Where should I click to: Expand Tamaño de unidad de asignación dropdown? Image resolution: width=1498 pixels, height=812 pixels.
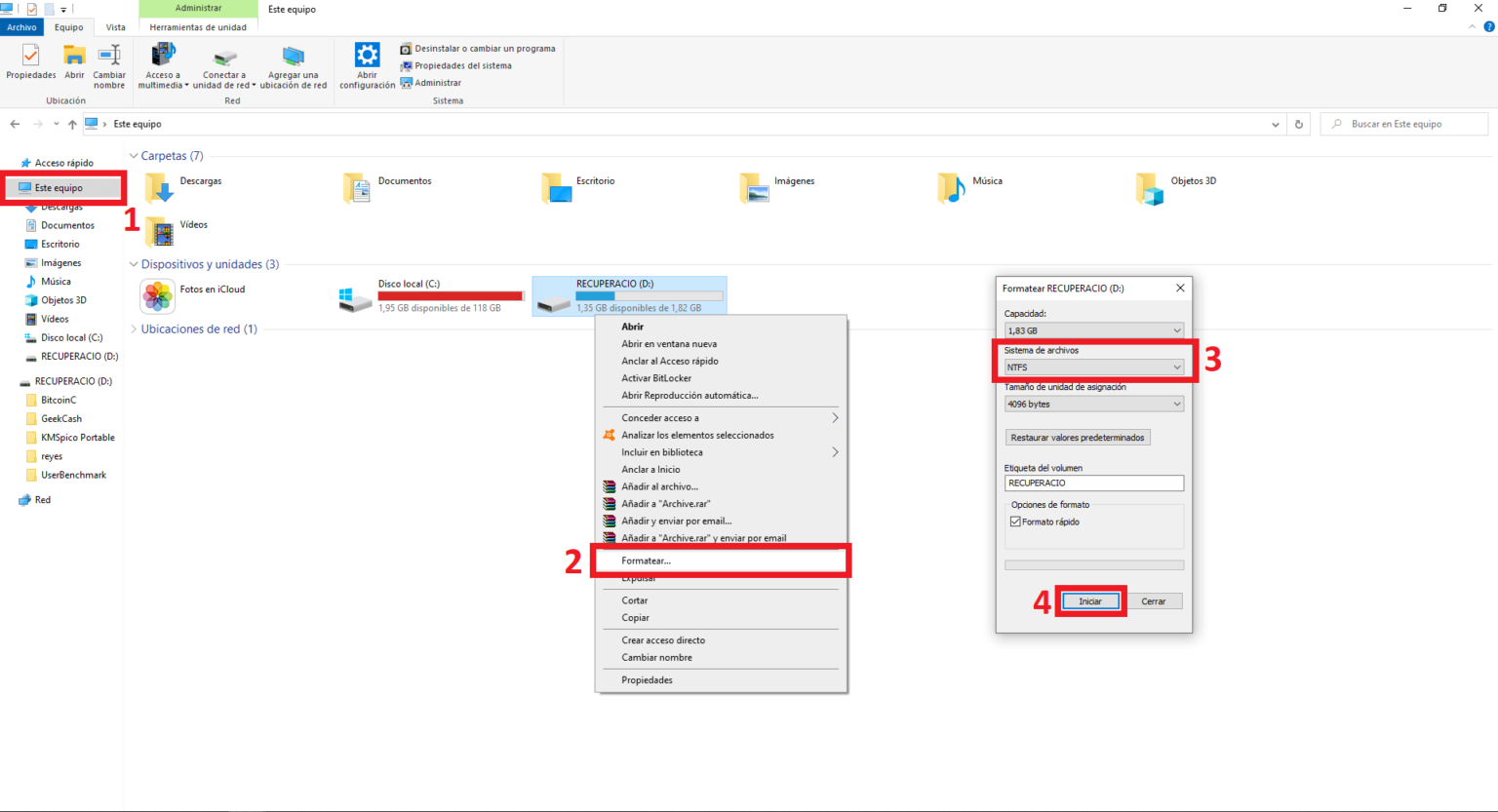pyautogui.click(x=1093, y=405)
